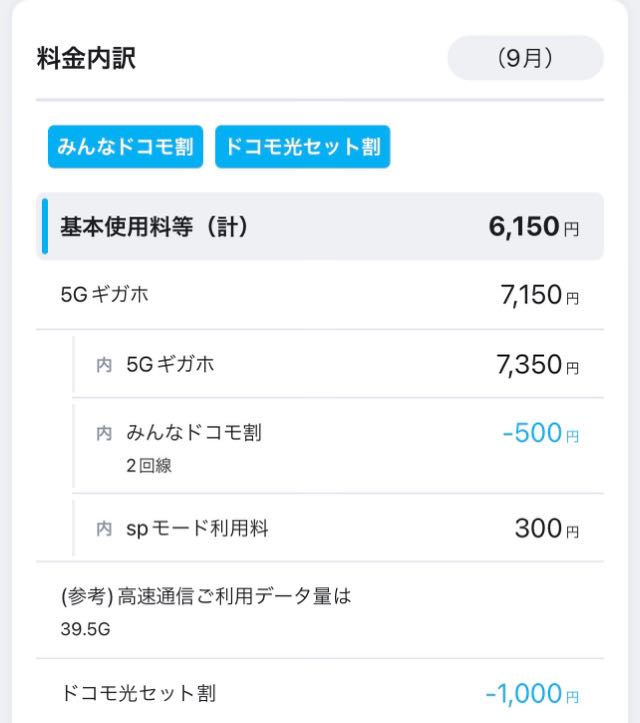Click the 高速通信ご利用データ量 reference text

coord(206,596)
